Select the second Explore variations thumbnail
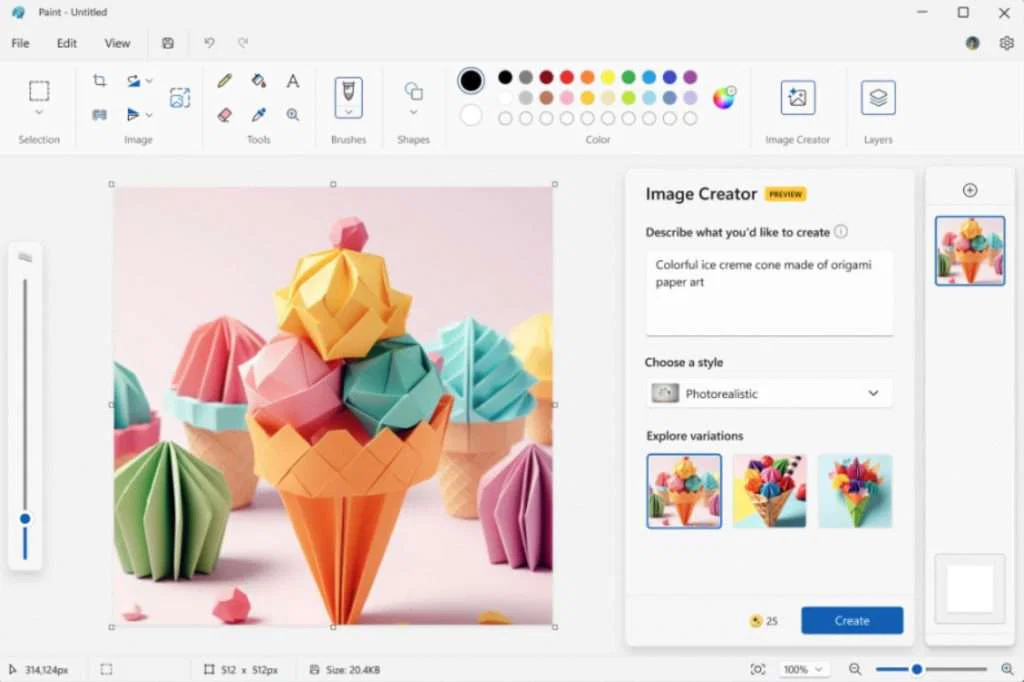 (769, 491)
